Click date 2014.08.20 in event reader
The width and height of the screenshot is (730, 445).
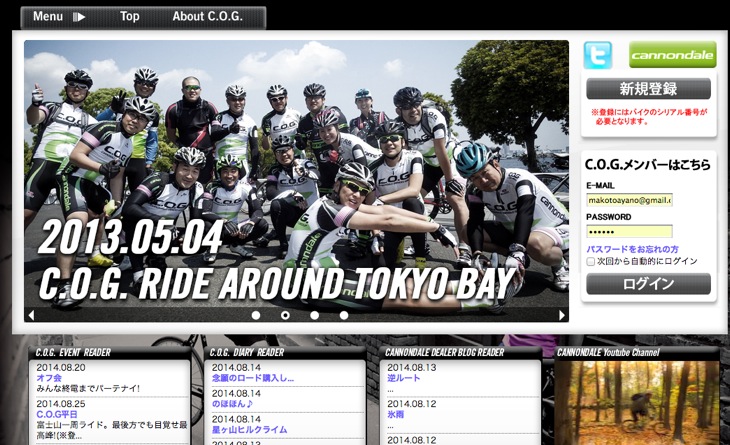click(61, 367)
